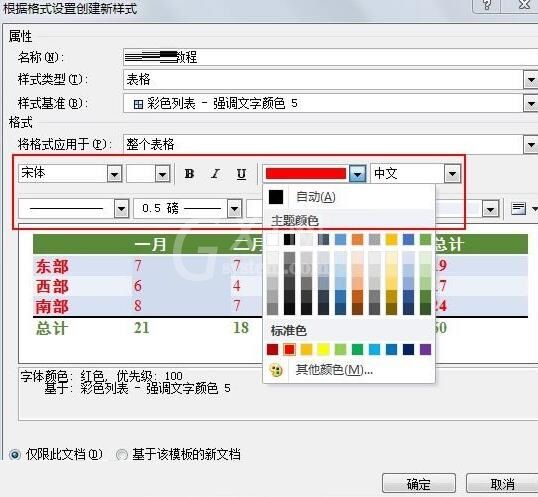Pick the standard yellow swatch

[323, 350]
